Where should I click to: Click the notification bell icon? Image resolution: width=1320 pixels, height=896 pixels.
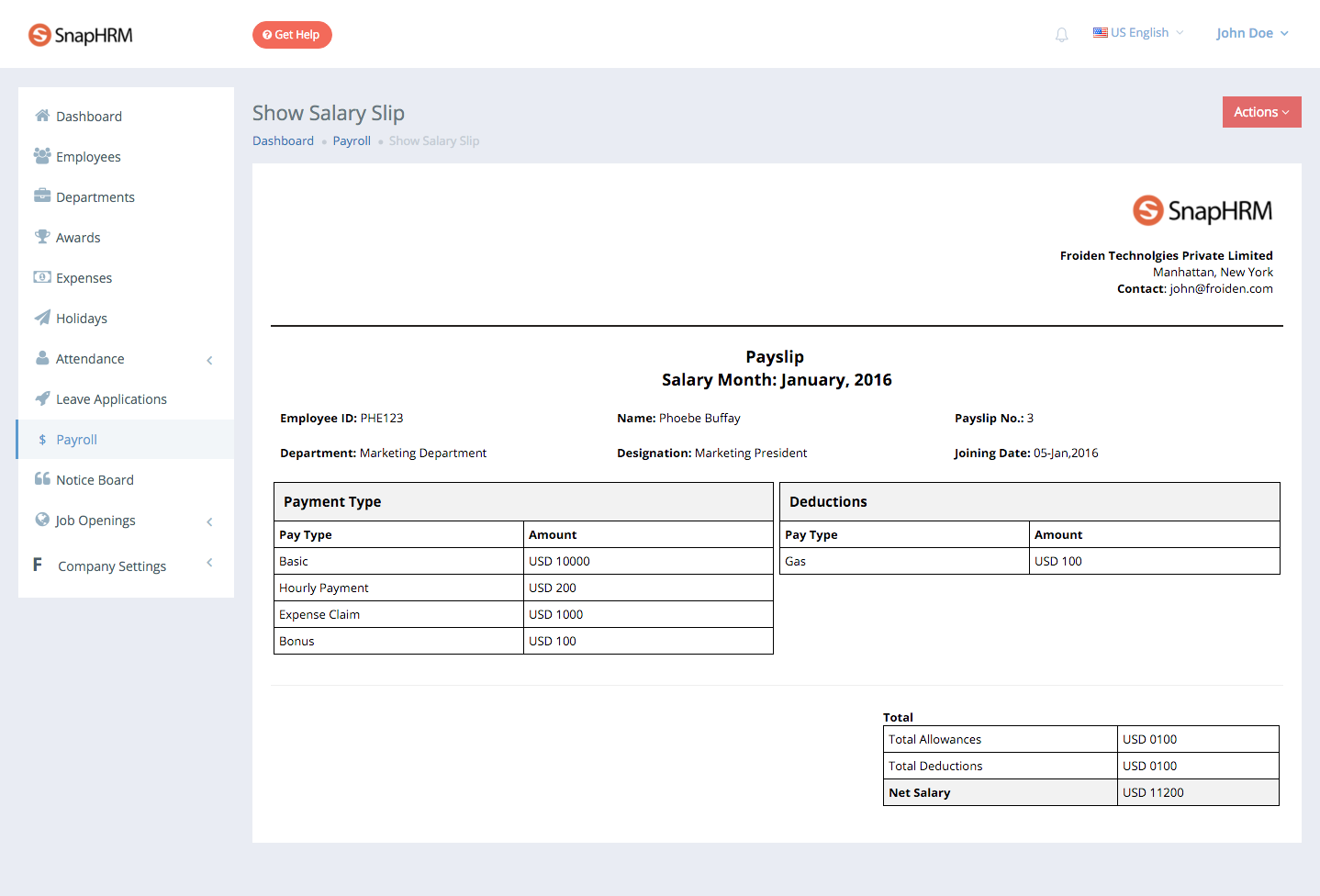point(1061,35)
